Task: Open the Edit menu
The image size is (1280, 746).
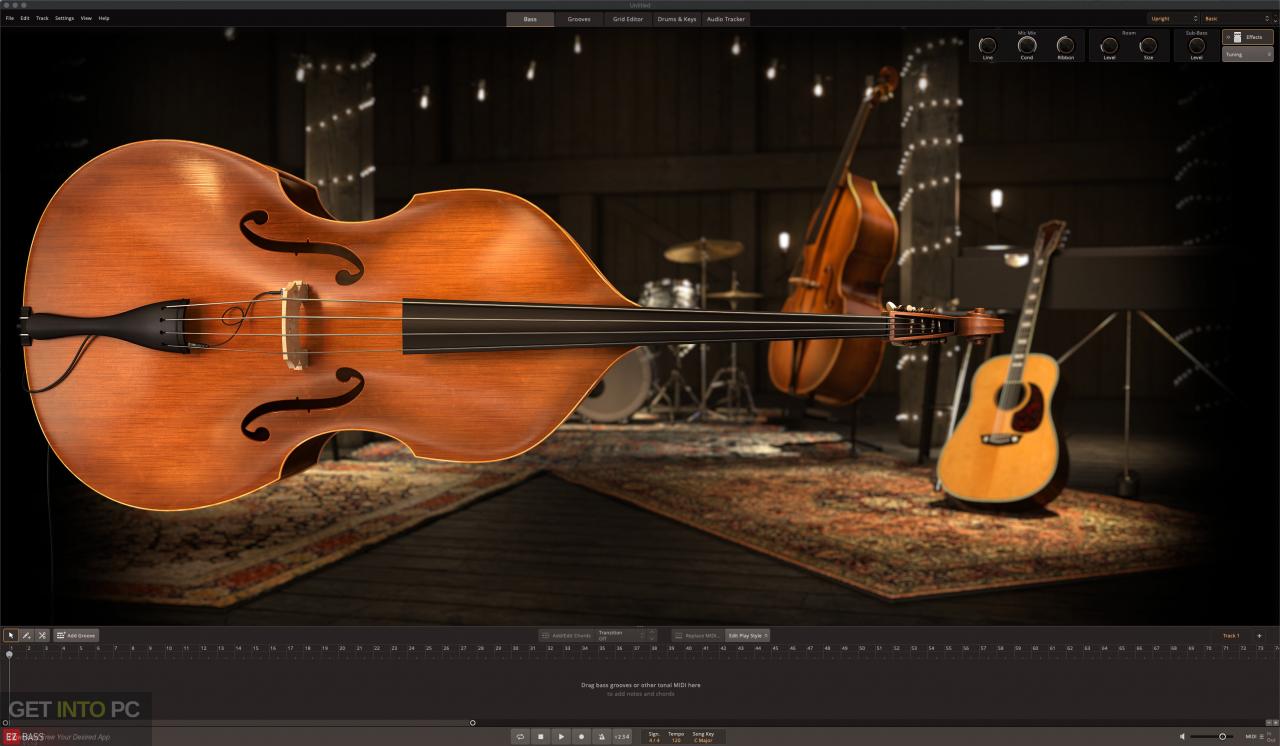Action: pyautogui.click(x=25, y=18)
